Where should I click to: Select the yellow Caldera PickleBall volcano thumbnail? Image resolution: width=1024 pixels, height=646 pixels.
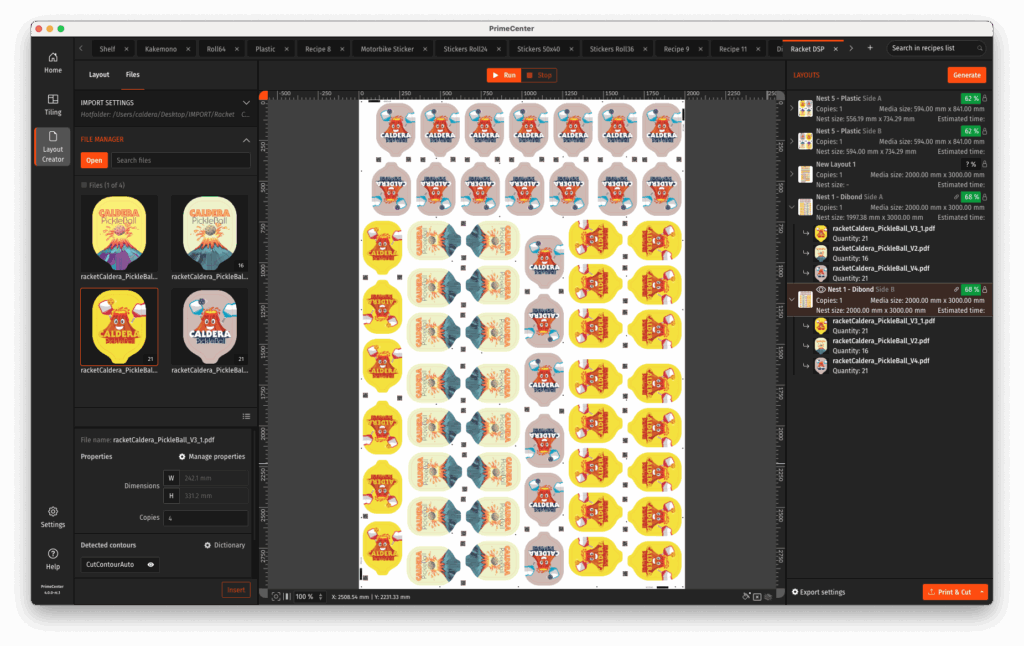(119, 233)
